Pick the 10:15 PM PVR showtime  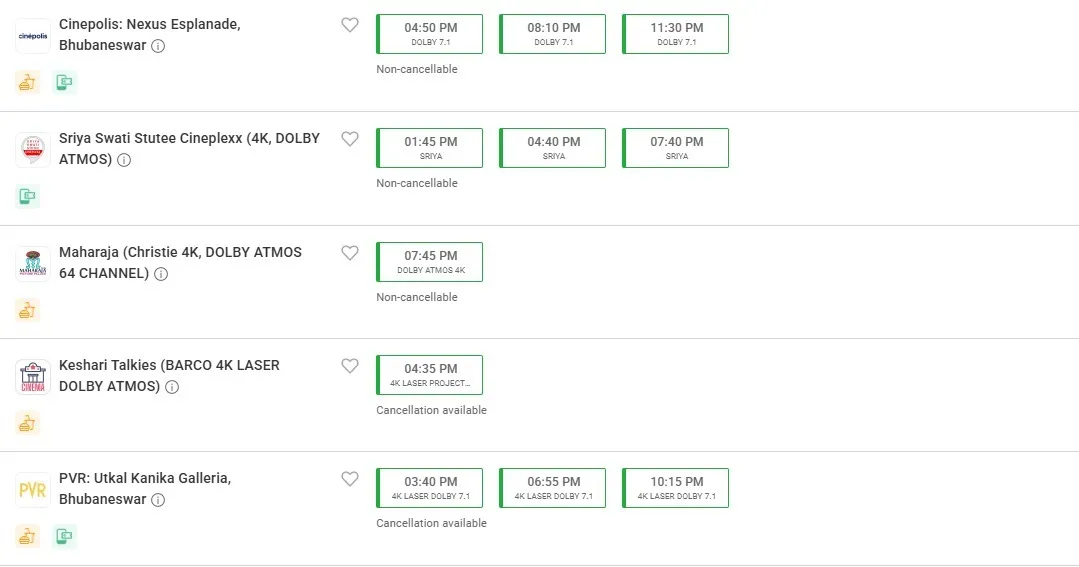coord(676,488)
